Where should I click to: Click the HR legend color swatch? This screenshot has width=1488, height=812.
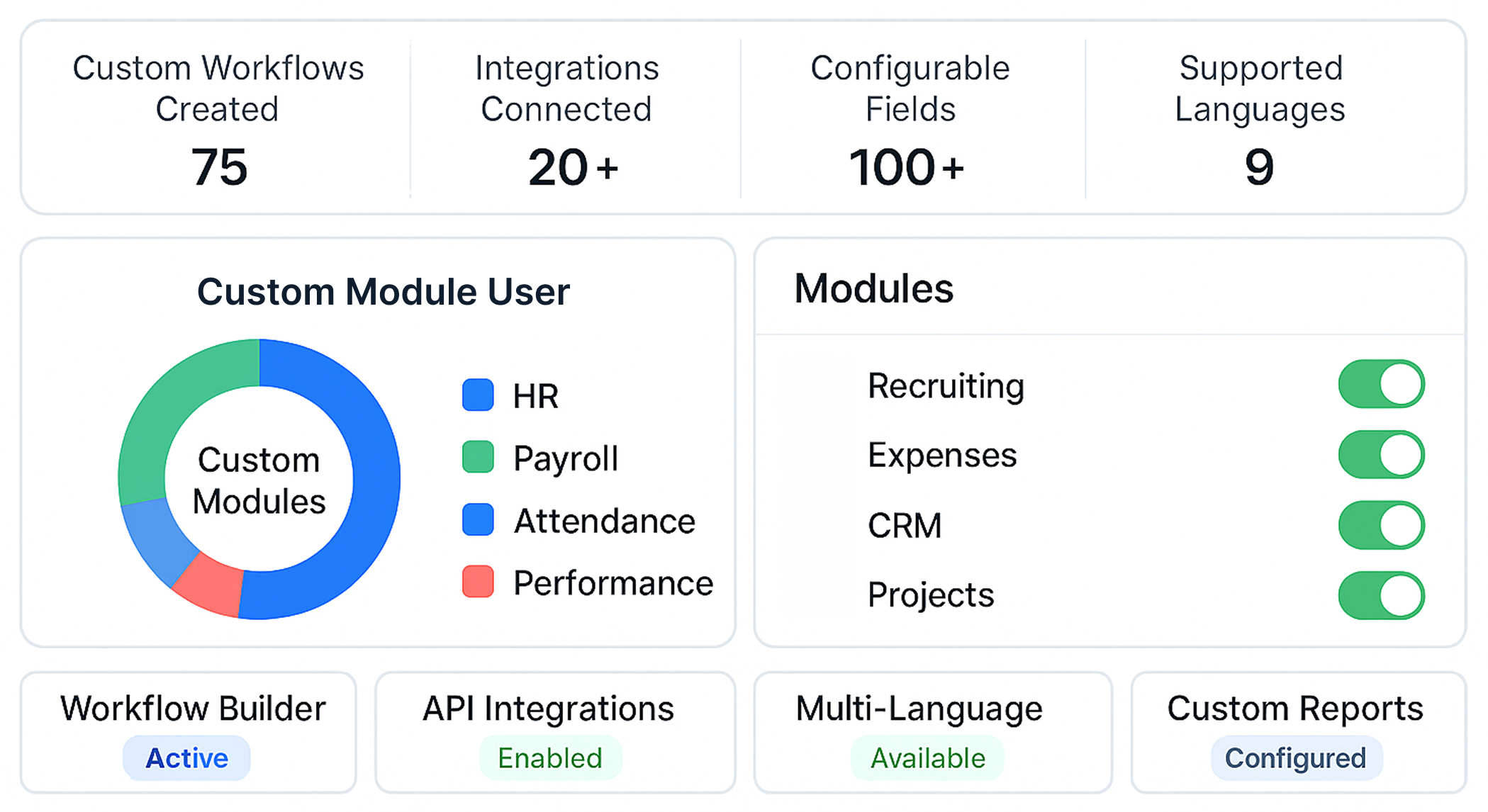[x=478, y=395]
